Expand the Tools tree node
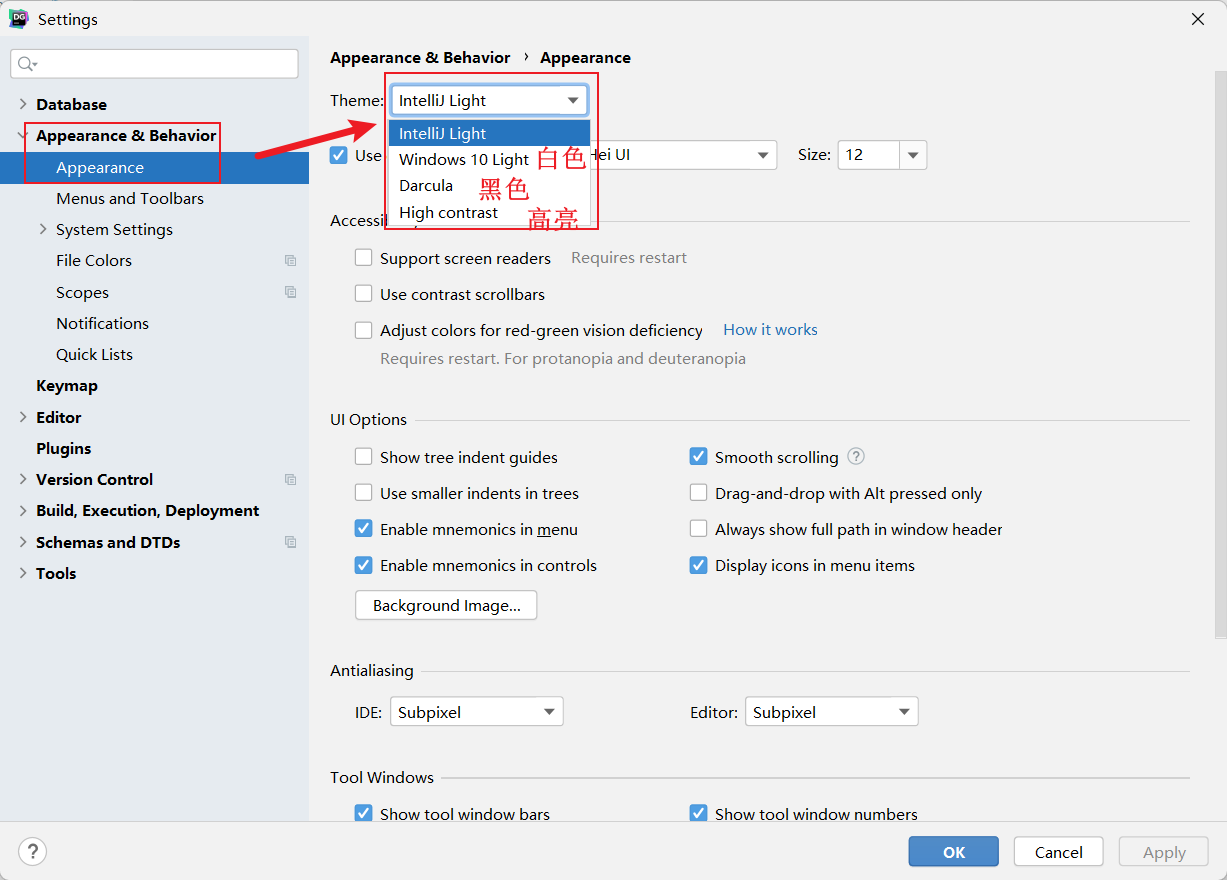Screen dimensions: 1227x880 pyautogui.click(x=23, y=573)
